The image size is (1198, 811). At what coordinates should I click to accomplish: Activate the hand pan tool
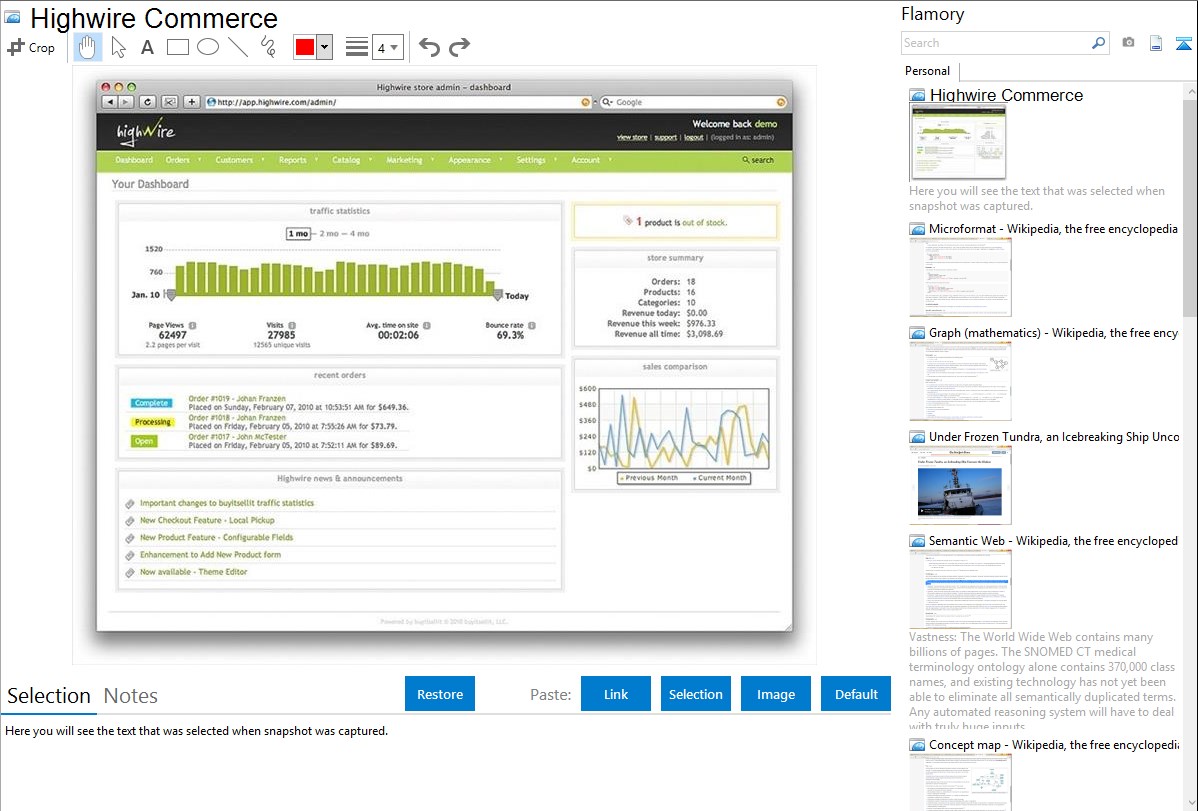pos(87,47)
